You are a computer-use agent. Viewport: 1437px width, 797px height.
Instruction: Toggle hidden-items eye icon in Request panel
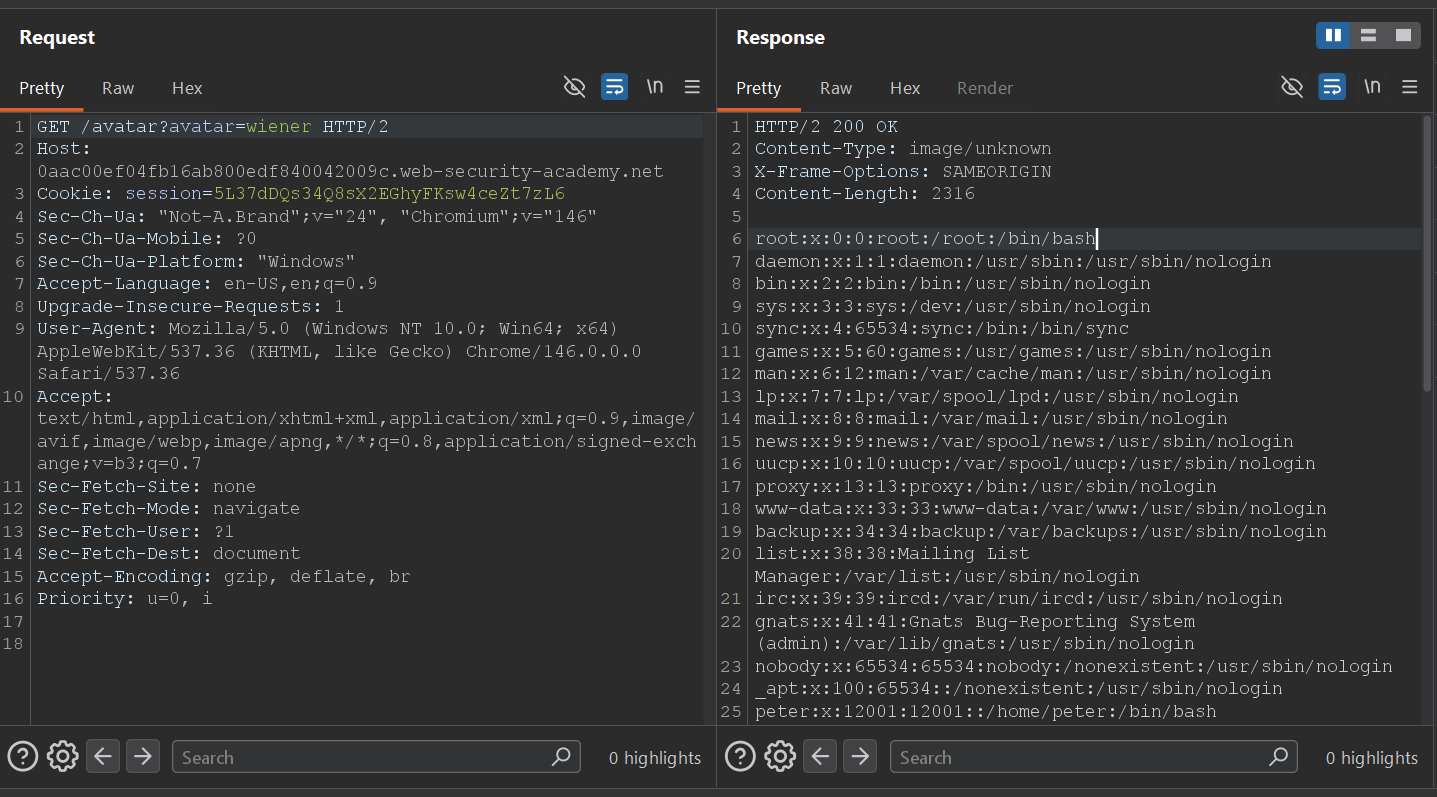point(574,87)
